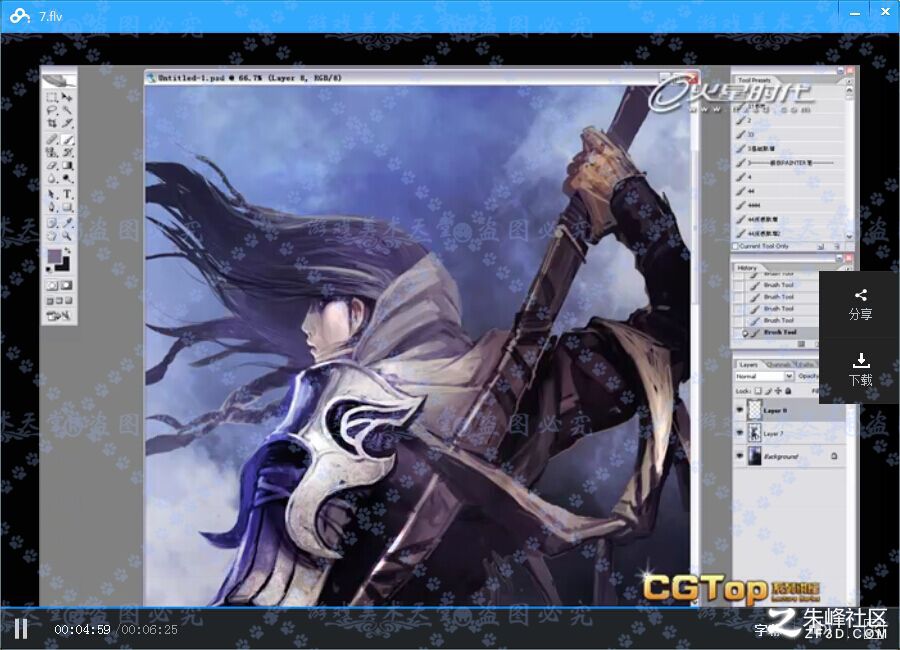Open the Normal blend mode dropdown
The width and height of the screenshot is (900, 650).
coord(764,376)
